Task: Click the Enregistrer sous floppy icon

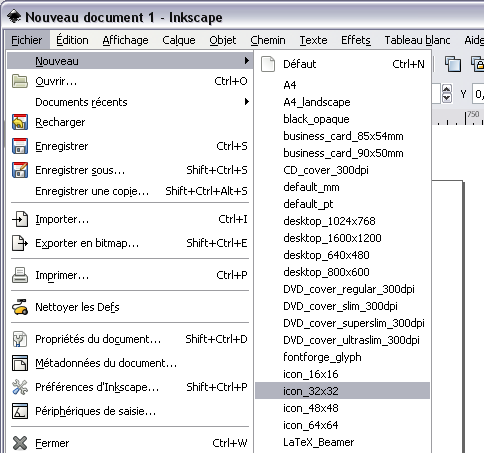Action: click(20, 170)
